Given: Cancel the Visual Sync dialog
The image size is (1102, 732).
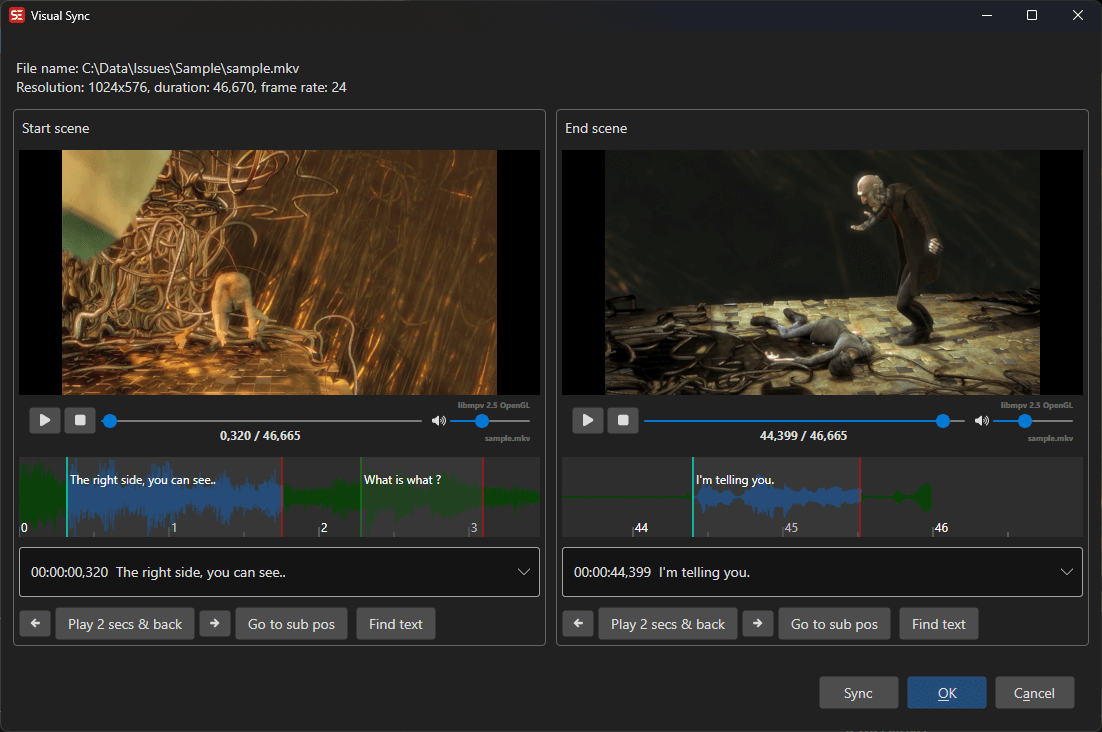Looking at the screenshot, I should 1034,692.
